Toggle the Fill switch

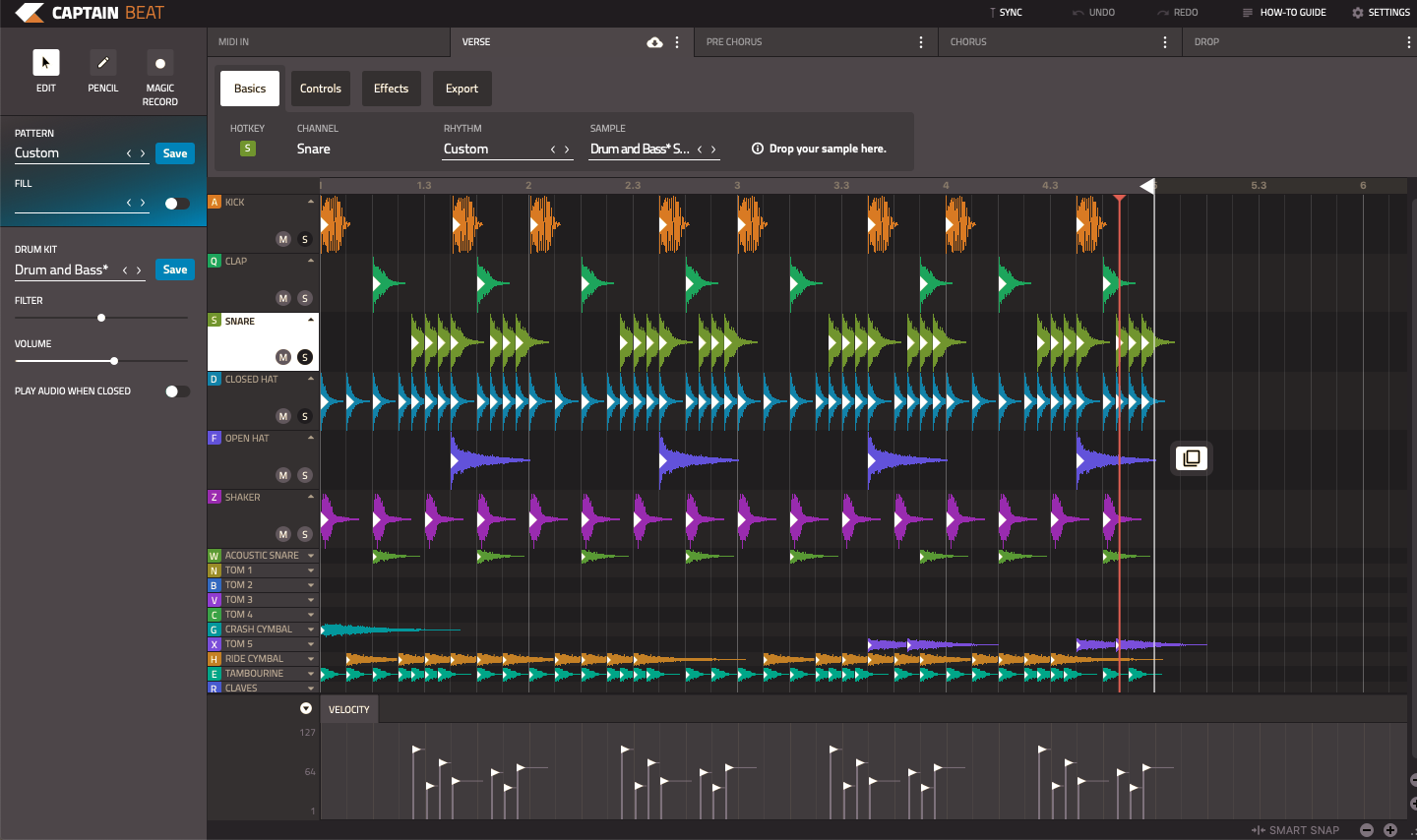[x=177, y=204]
